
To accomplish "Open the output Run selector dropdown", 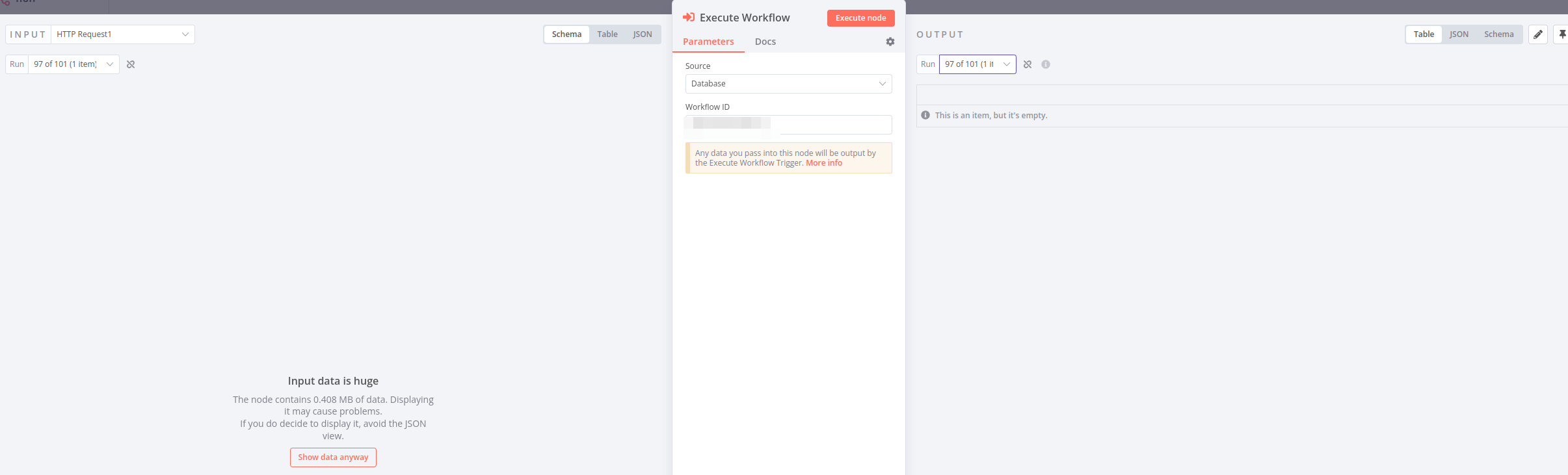I will click(977, 64).
